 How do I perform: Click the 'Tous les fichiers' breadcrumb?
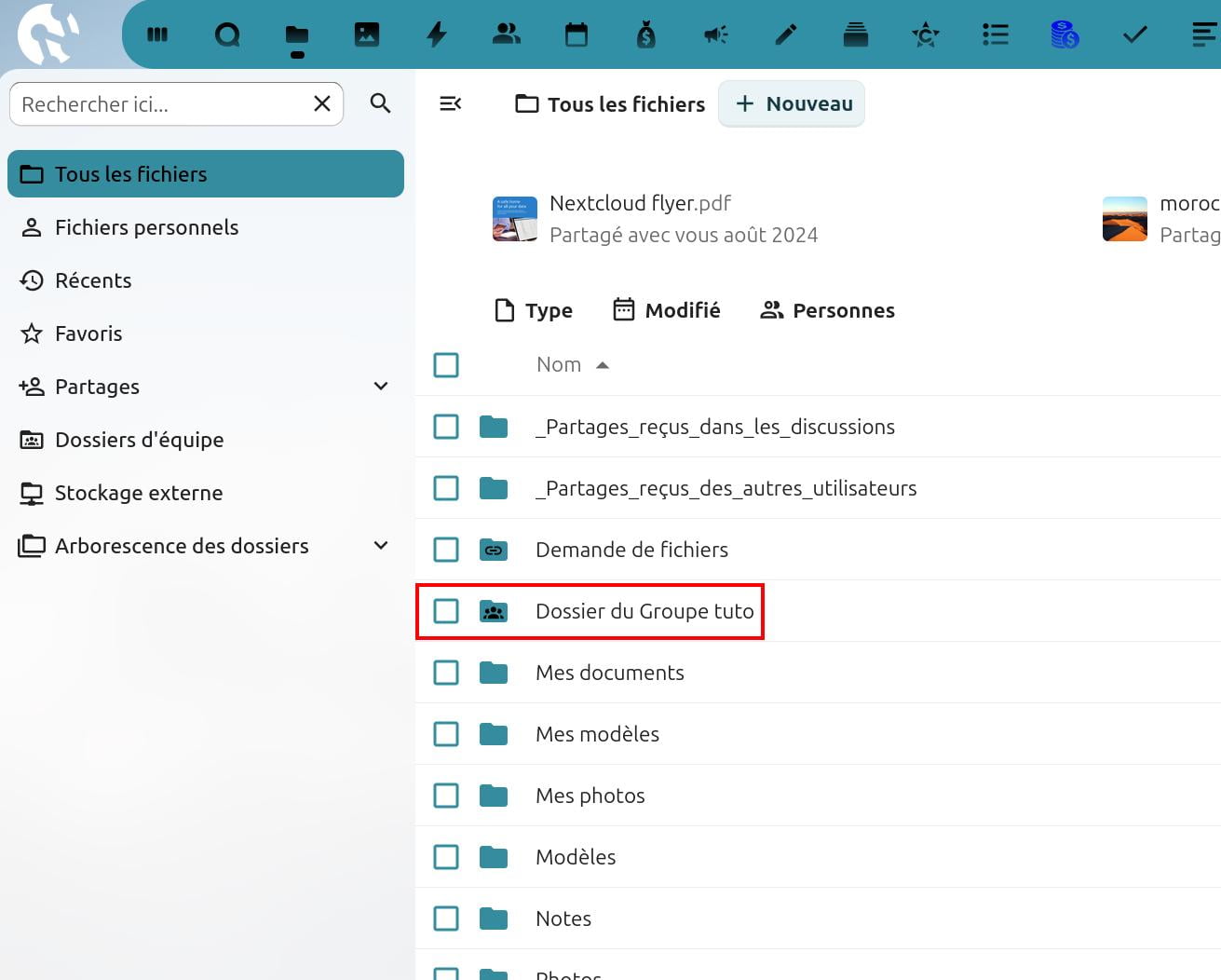[611, 104]
